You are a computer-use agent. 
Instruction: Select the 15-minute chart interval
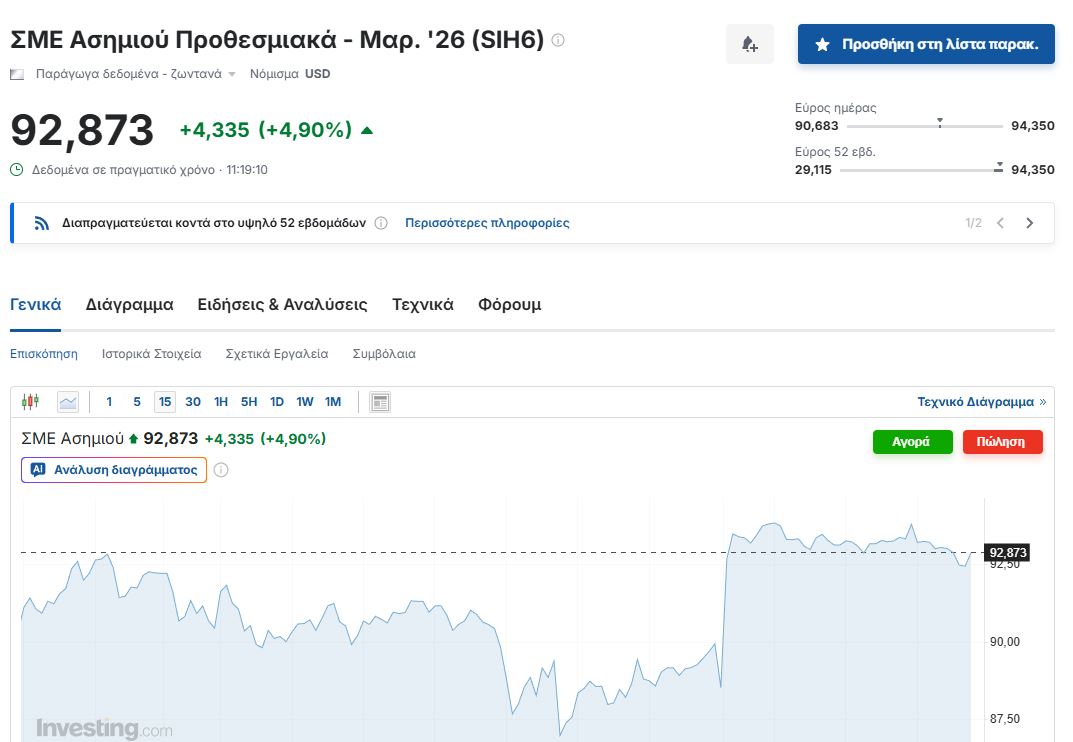tap(165, 402)
